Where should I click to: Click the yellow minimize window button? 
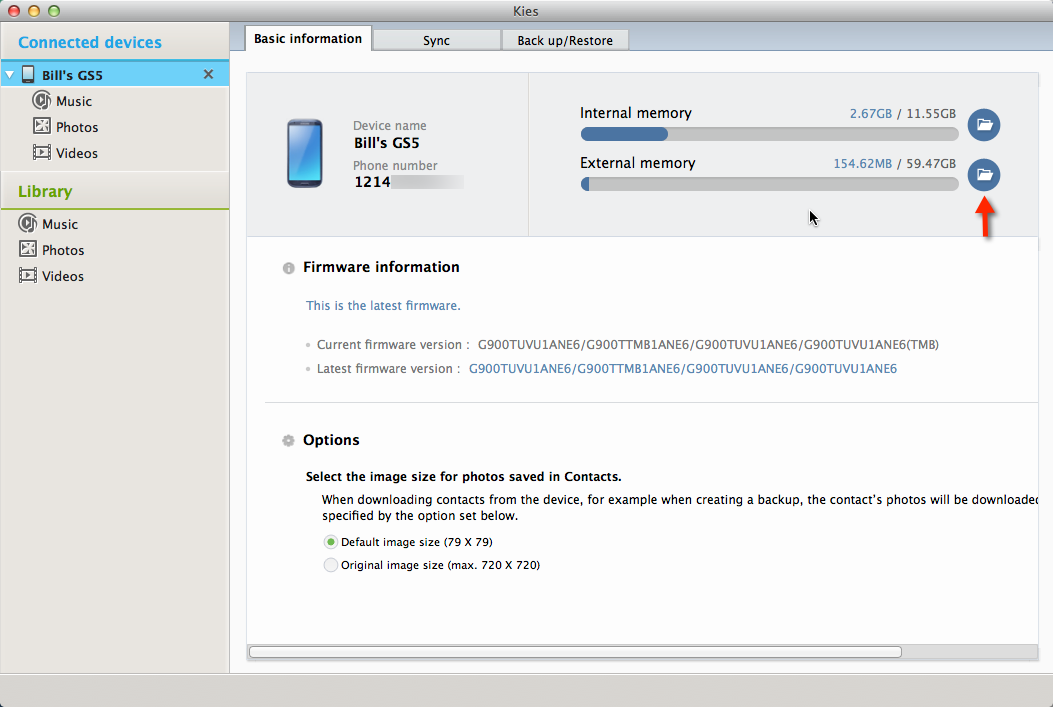tap(34, 11)
